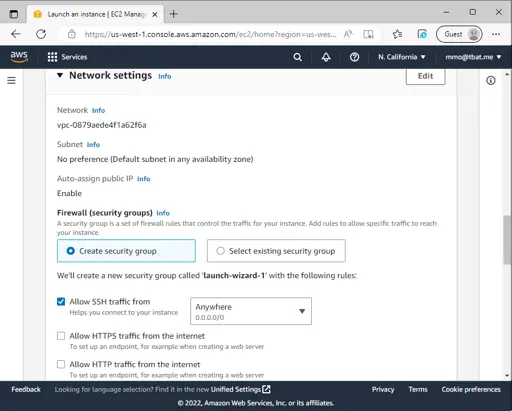Add this page to browser favorites
Viewport: 512px width, 411px height.
pyautogui.click(x=397, y=34)
